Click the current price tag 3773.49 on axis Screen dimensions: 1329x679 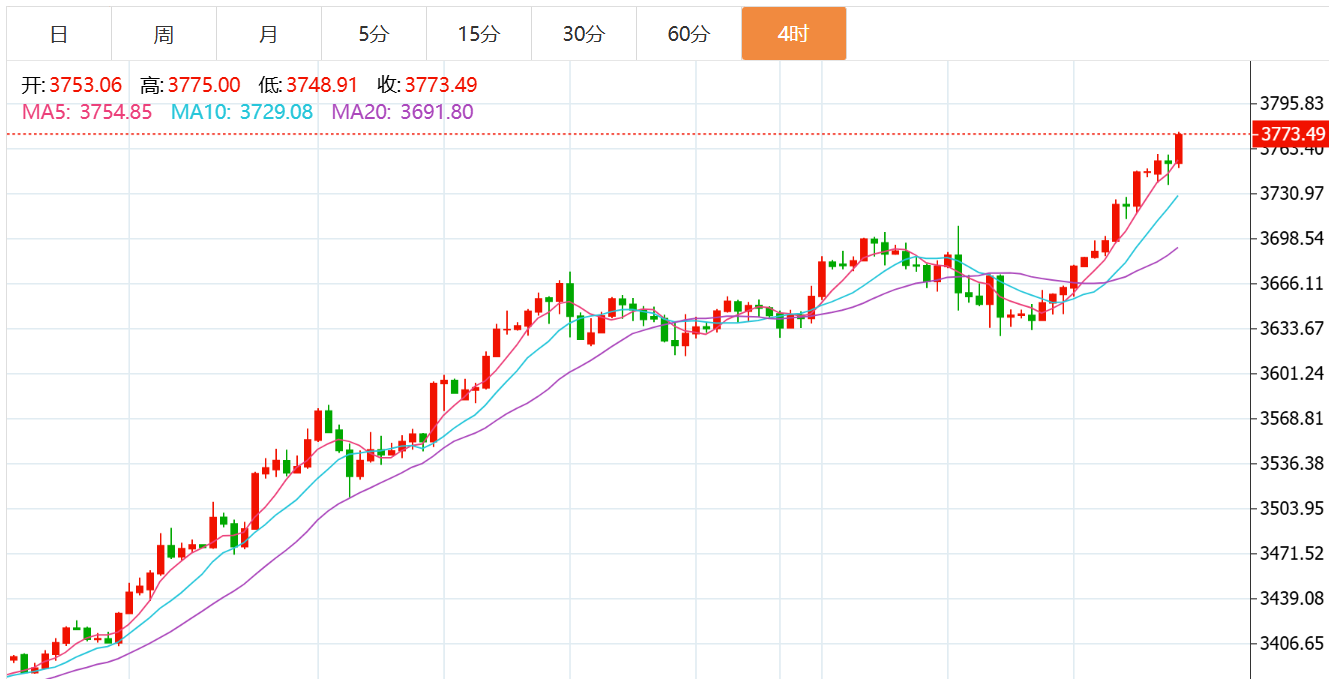pyautogui.click(x=1293, y=134)
